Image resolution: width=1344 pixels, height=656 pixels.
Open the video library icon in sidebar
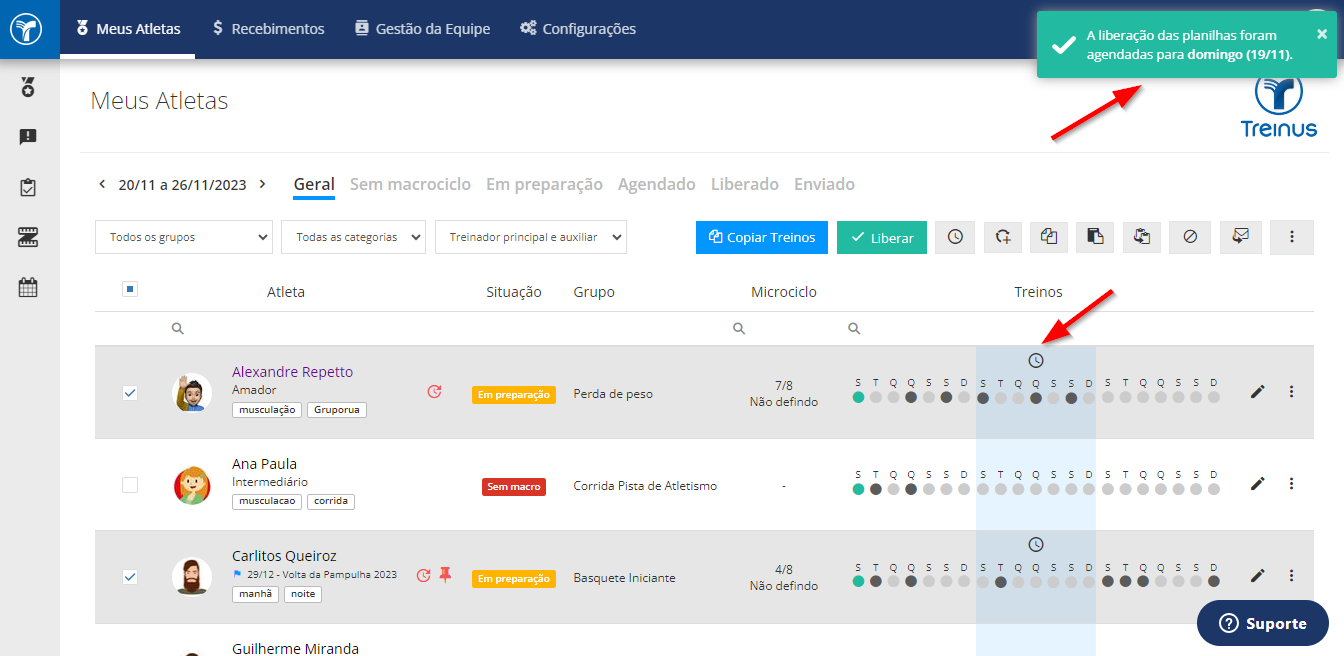tap(28, 238)
